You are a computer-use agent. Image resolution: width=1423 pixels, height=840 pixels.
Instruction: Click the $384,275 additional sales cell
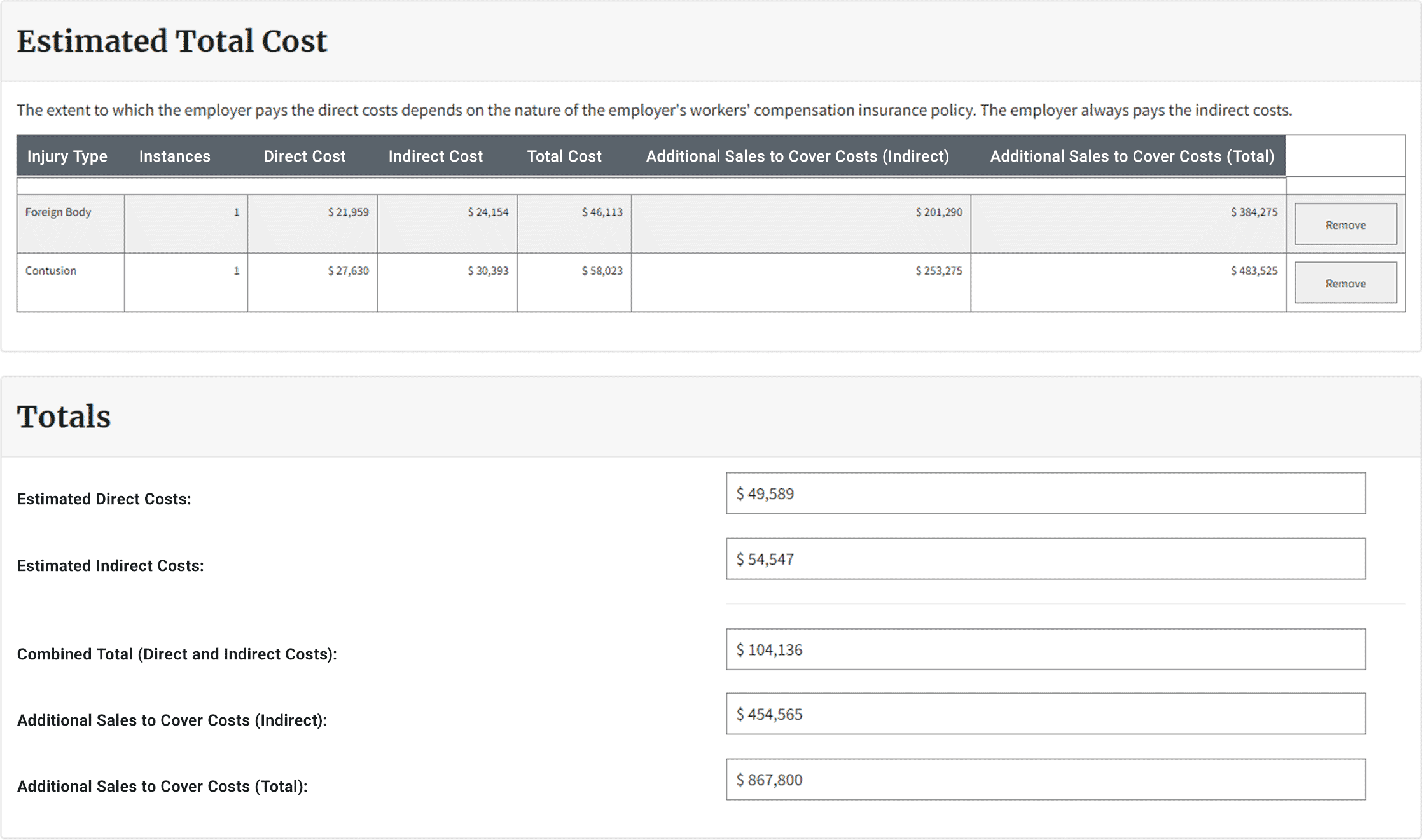pos(1128,224)
